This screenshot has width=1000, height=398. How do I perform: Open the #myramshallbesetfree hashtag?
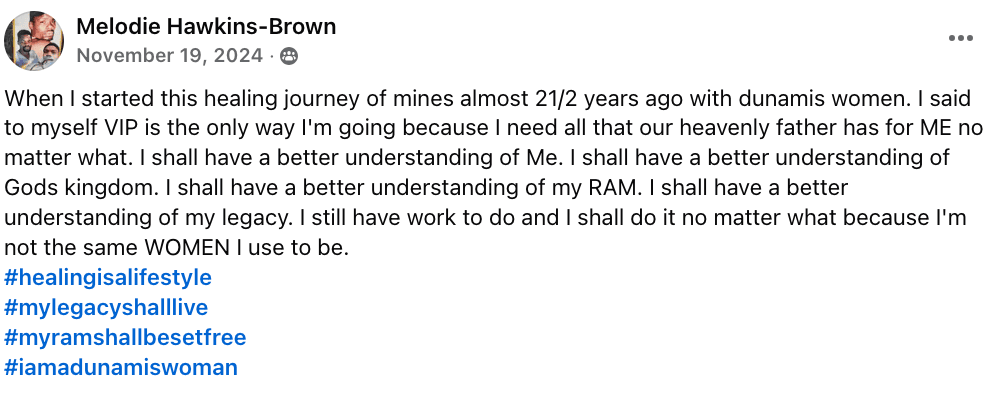(x=125, y=337)
